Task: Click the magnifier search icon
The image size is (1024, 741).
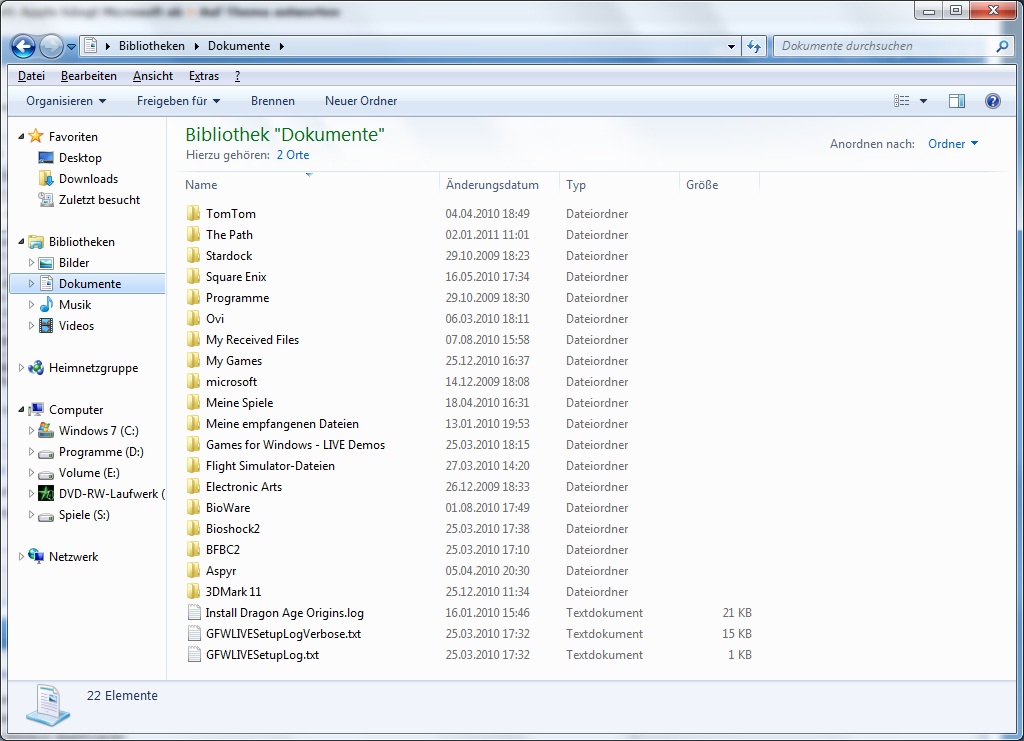Action: (x=1002, y=46)
